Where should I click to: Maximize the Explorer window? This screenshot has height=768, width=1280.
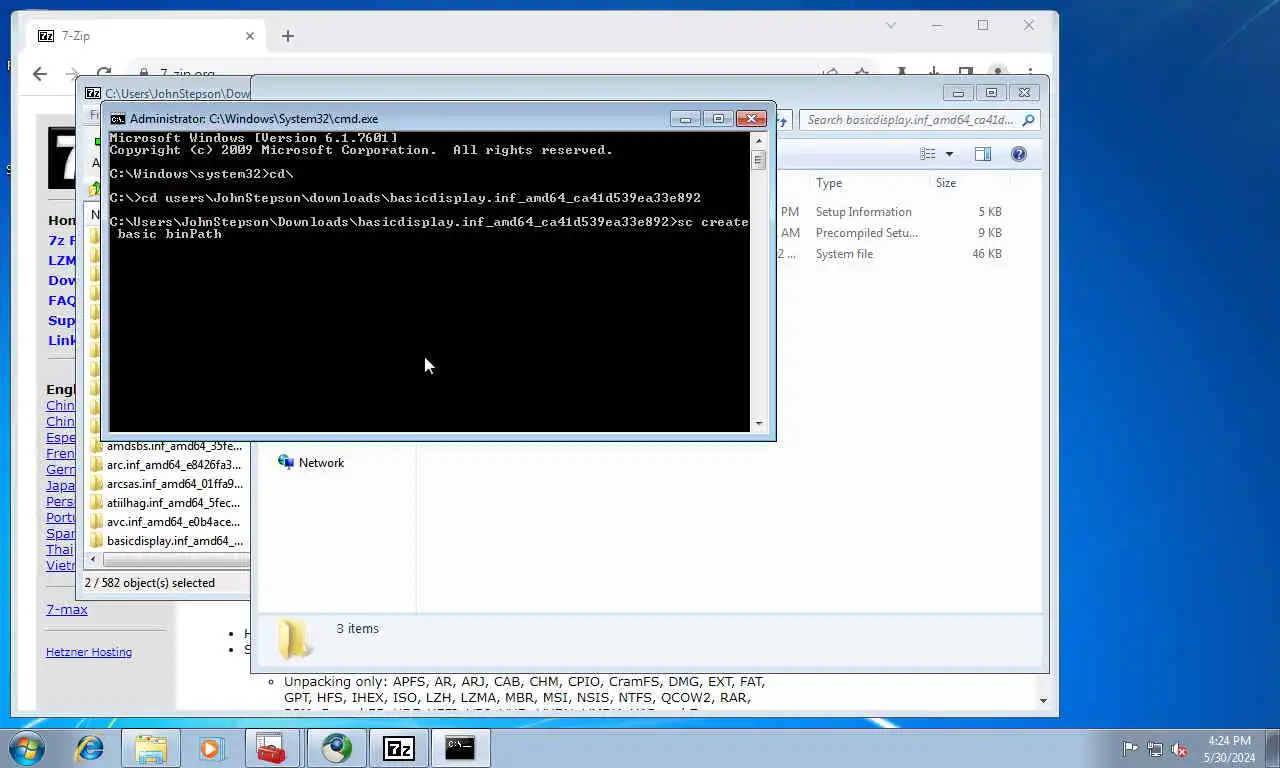tap(991, 93)
